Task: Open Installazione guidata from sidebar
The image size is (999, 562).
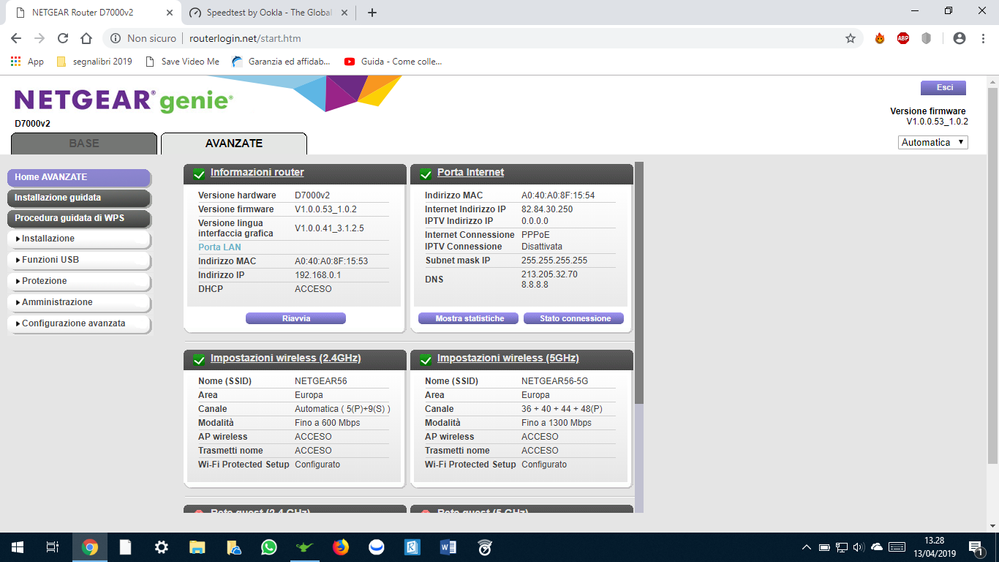Action: (79, 198)
